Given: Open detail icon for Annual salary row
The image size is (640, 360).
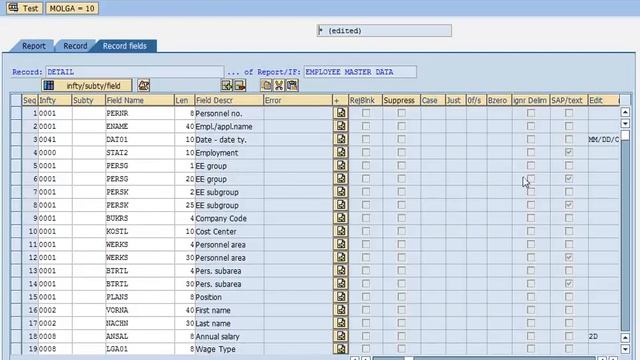Looking at the screenshot, I should click(x=340, y=336).
